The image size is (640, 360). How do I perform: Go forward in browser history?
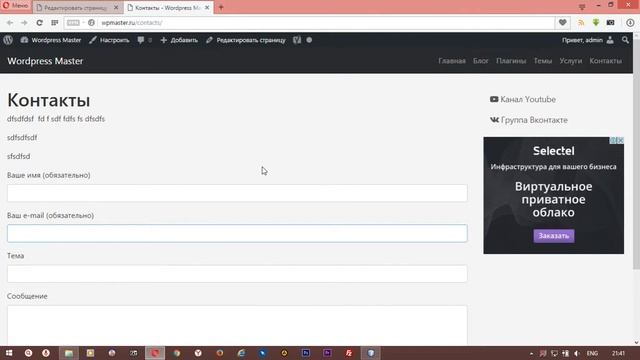click(24, 23)
